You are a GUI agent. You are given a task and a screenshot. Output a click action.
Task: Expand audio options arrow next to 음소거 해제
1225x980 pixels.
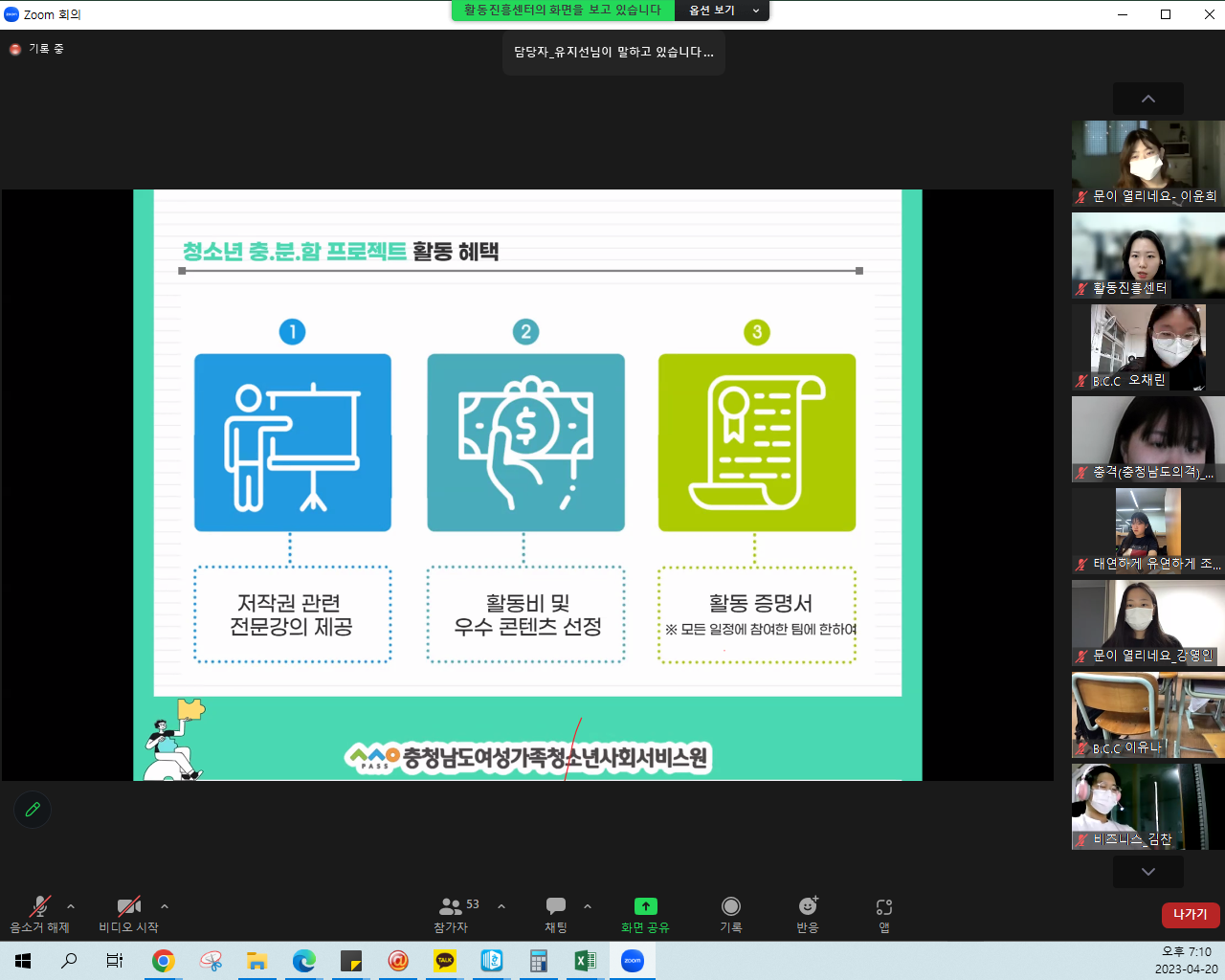71,906
